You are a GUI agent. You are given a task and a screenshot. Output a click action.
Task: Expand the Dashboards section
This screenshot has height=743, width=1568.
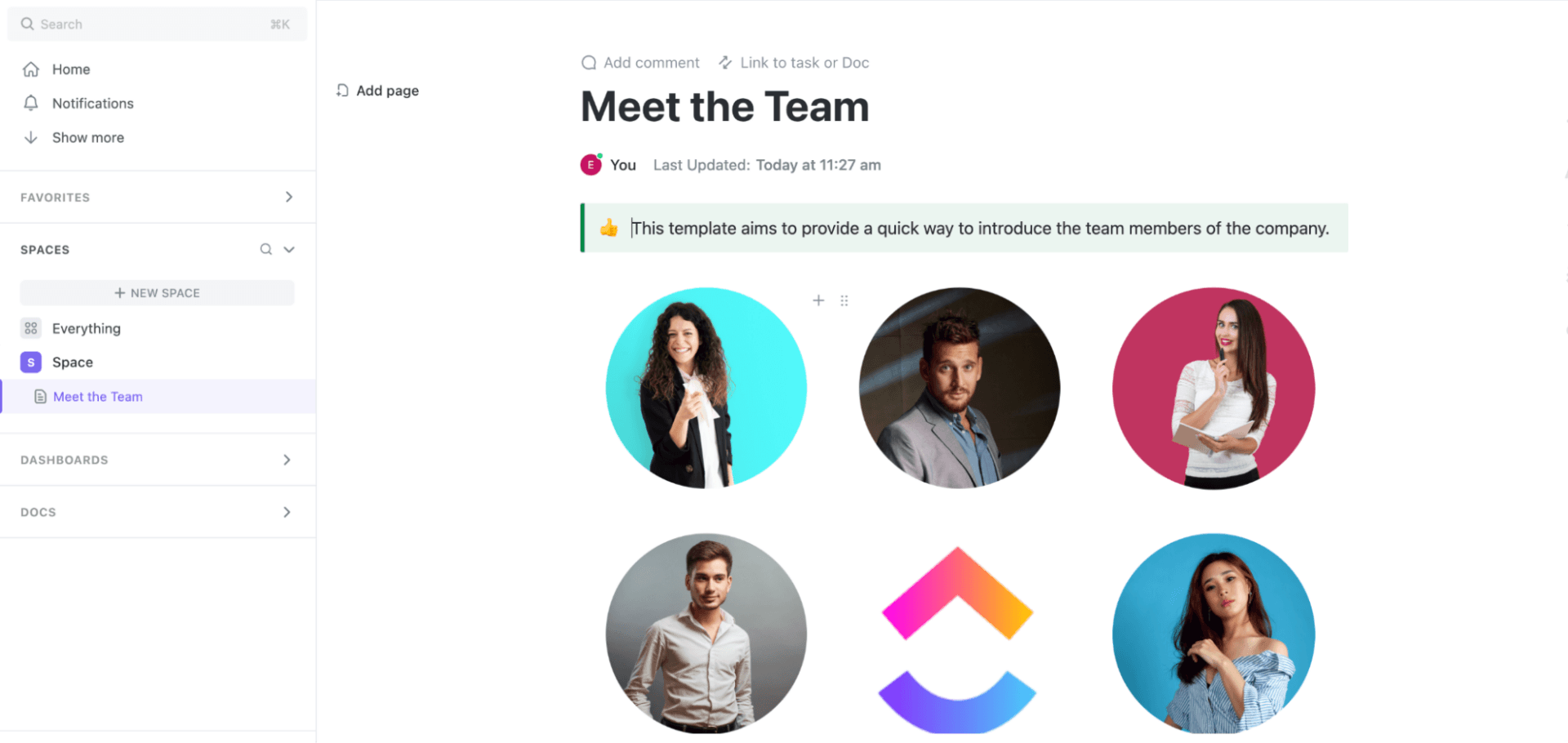[x=287, y=460]
